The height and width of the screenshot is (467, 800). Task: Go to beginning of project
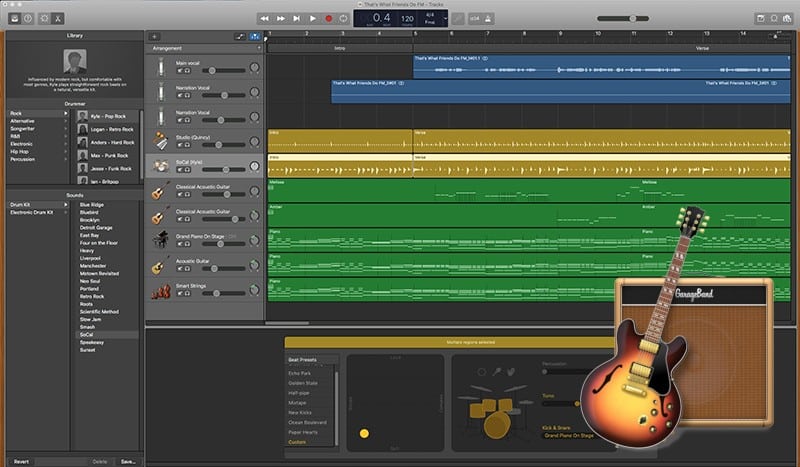(x=296, y=18)
